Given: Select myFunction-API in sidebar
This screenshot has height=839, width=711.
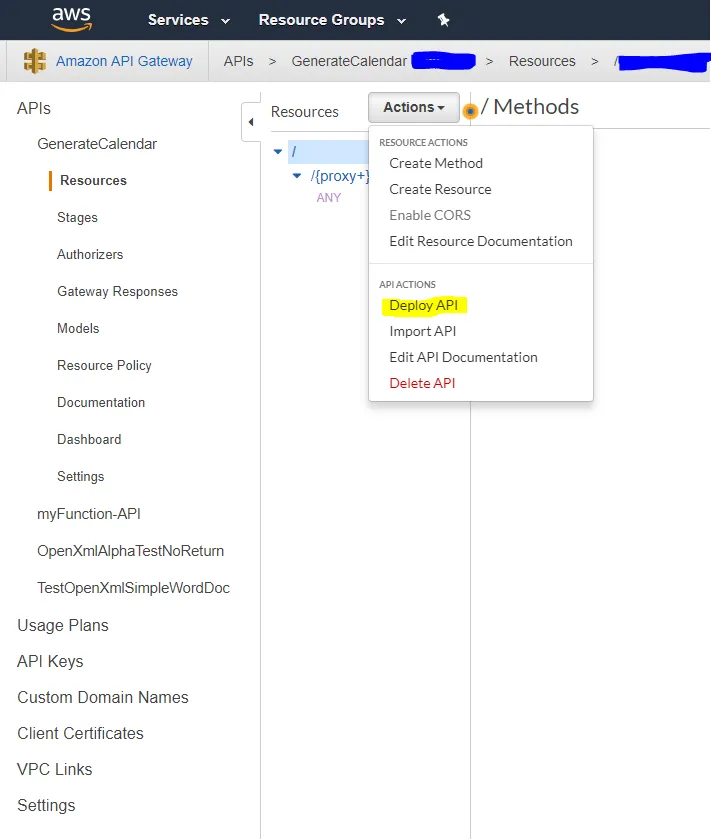Looking at the screenshot, I should coord(89,514).
